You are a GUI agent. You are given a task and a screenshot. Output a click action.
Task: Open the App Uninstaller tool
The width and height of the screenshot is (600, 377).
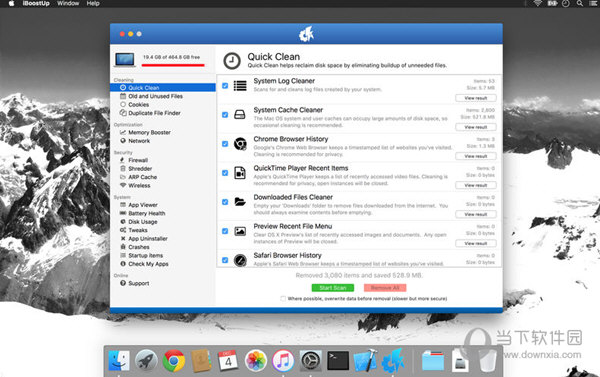144,238
